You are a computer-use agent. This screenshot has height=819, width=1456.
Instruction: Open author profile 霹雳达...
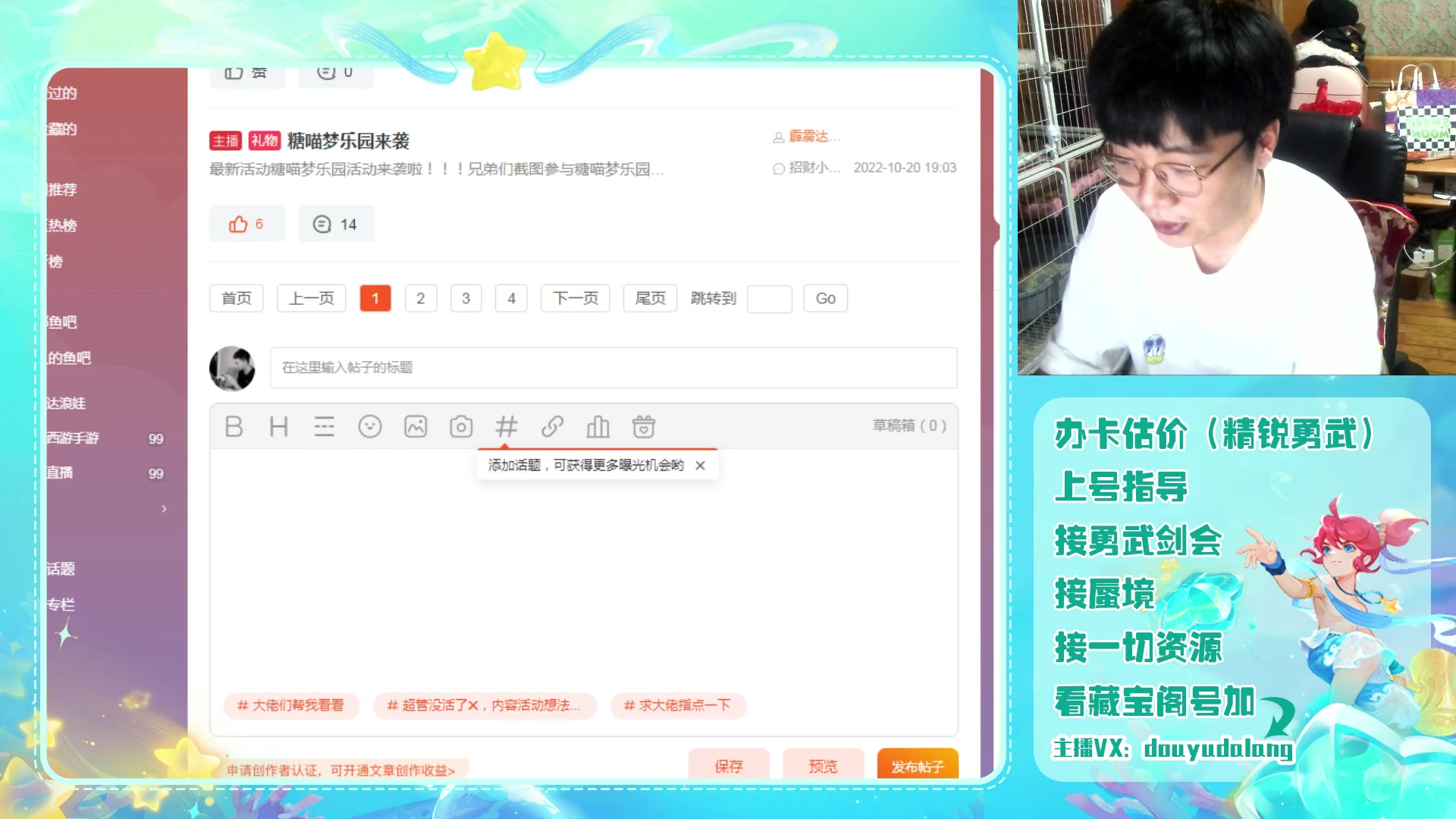[814, 136]
